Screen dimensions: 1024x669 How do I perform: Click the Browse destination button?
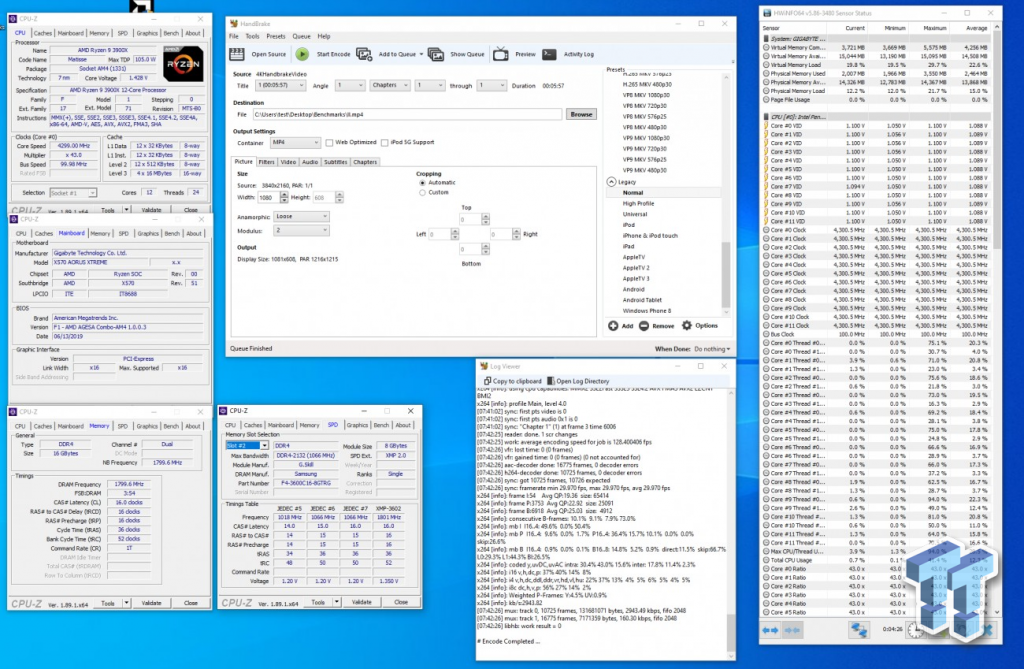(581, 115)
